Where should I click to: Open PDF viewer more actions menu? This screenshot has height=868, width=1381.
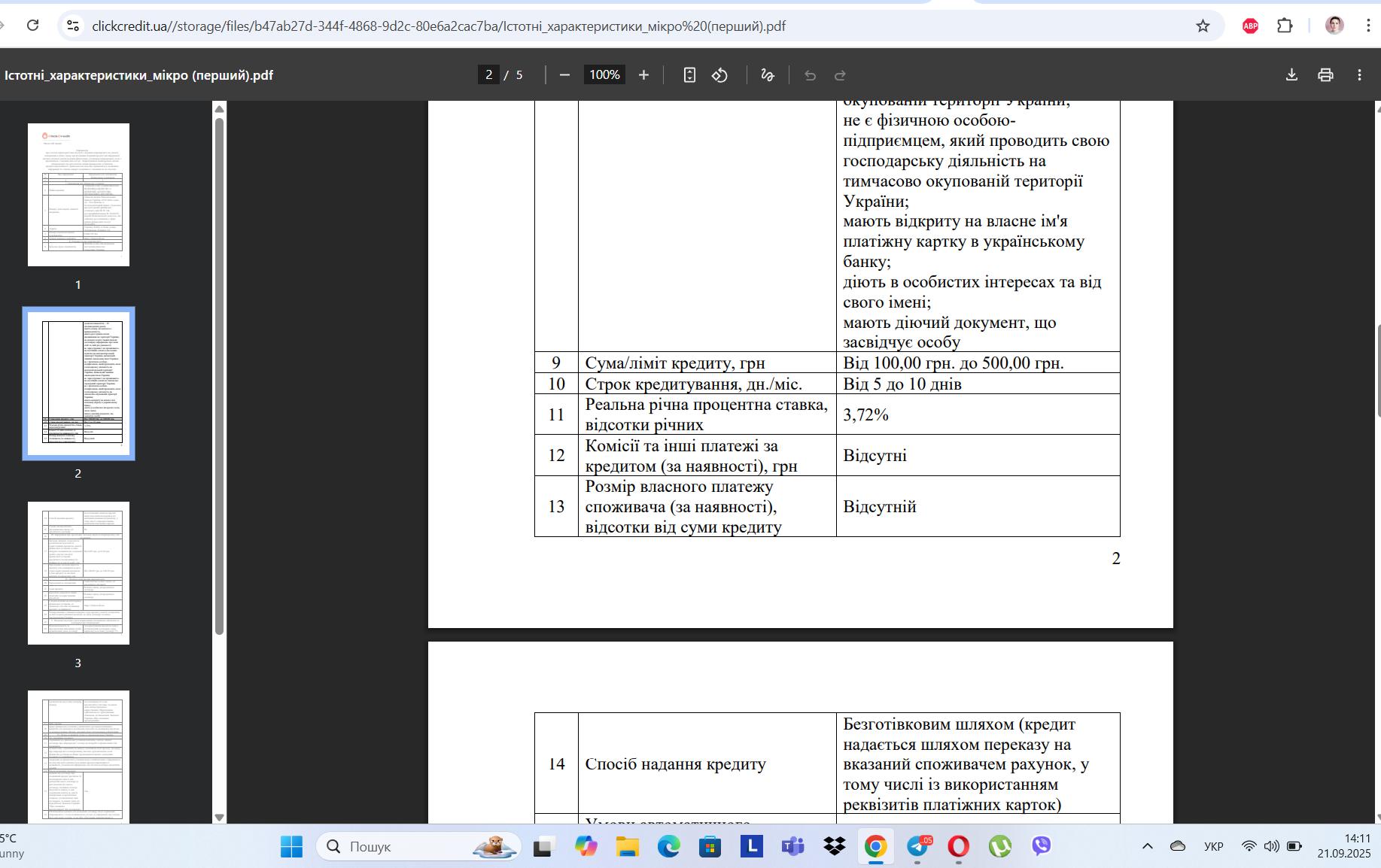[1359, 75]
